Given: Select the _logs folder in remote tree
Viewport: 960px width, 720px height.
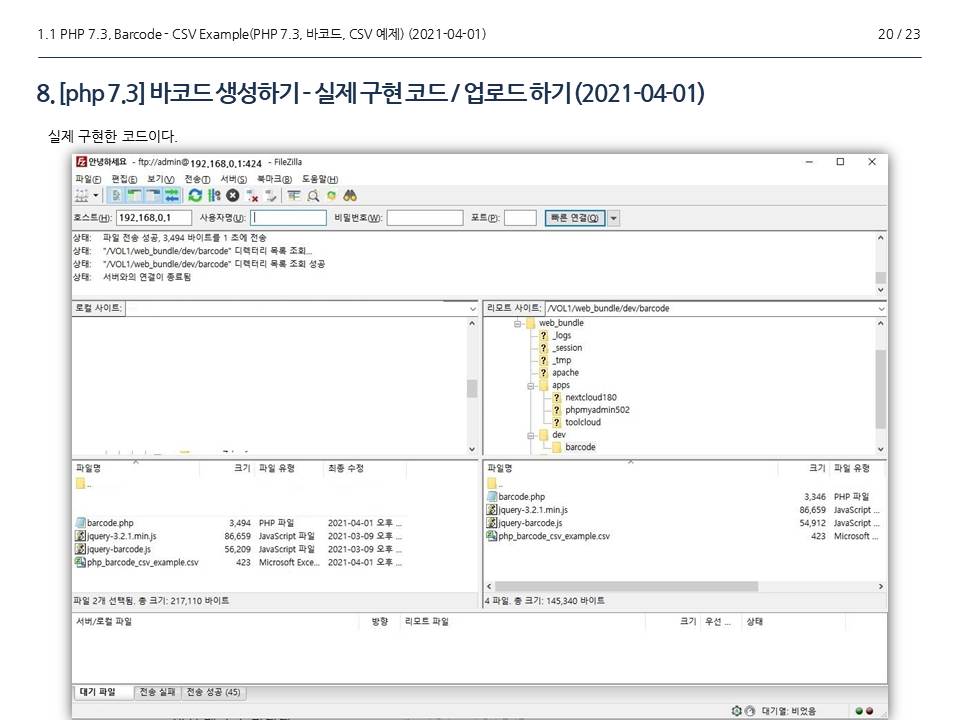Looking at the screenshot, I should pyautogui.click(x=561, y=336).
